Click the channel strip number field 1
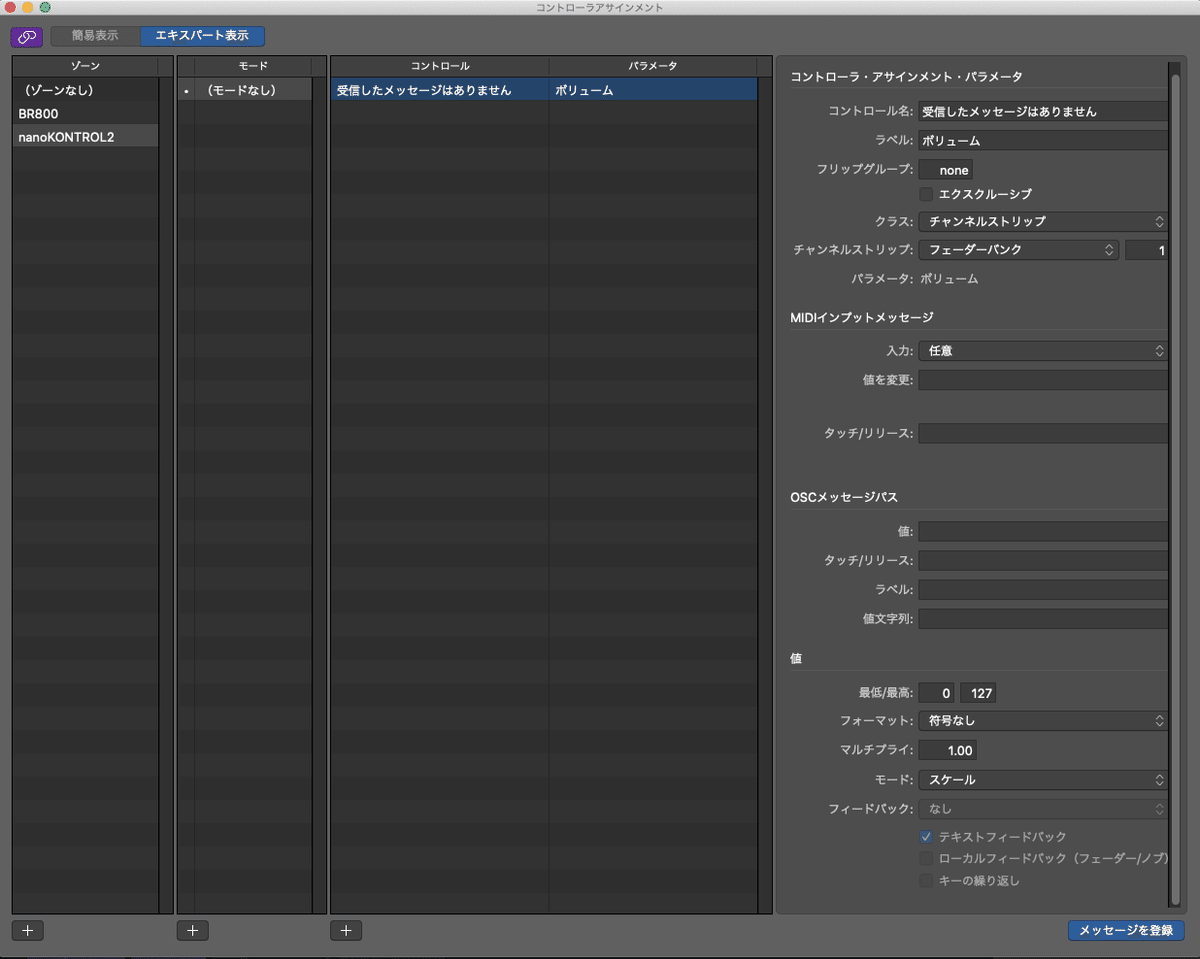Image resolution: width=1200 pixels, height=959 pixels. 1146,250
